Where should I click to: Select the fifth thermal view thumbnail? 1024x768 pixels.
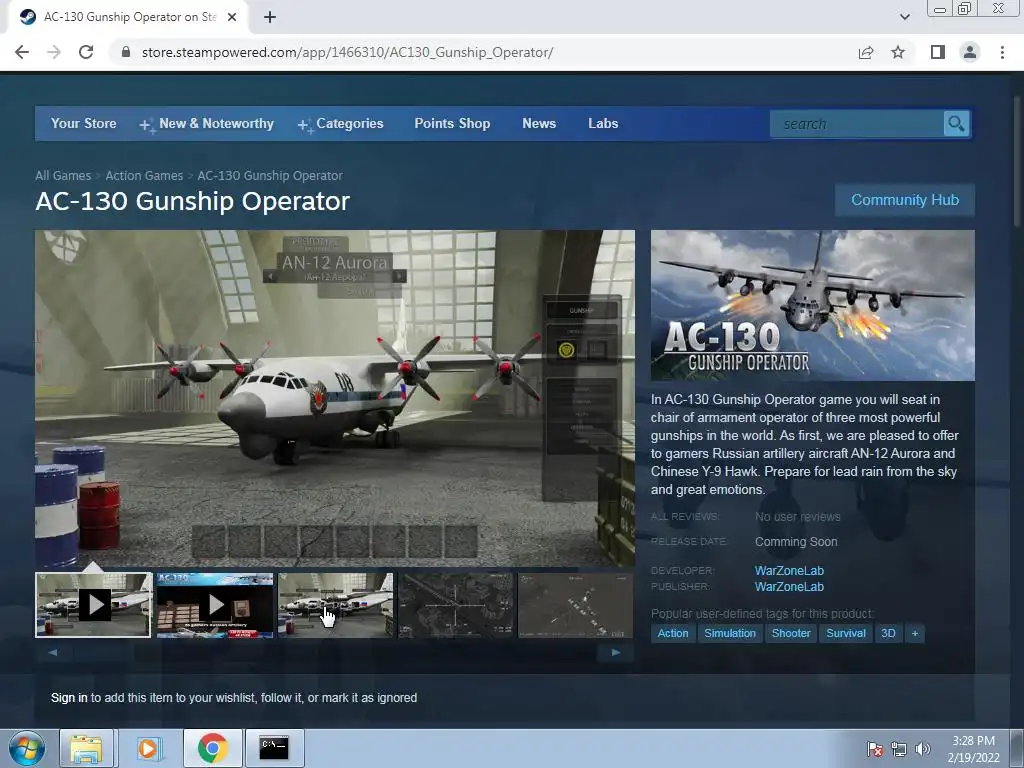pos(575,605)
